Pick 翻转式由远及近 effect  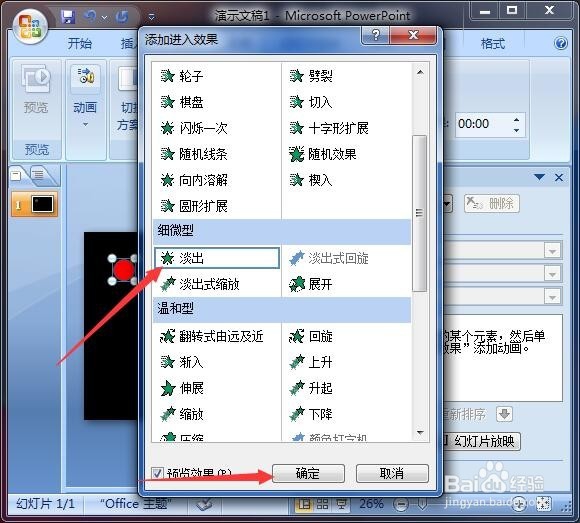pos(212,336)
